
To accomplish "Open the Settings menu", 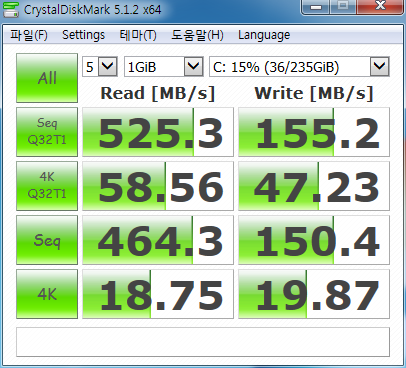I will 83,35.
